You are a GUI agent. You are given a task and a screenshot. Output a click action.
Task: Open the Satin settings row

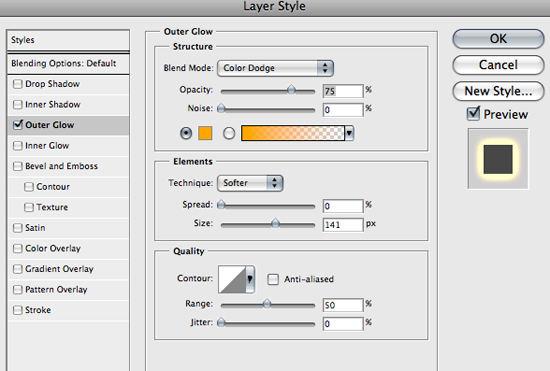point(68,228)
